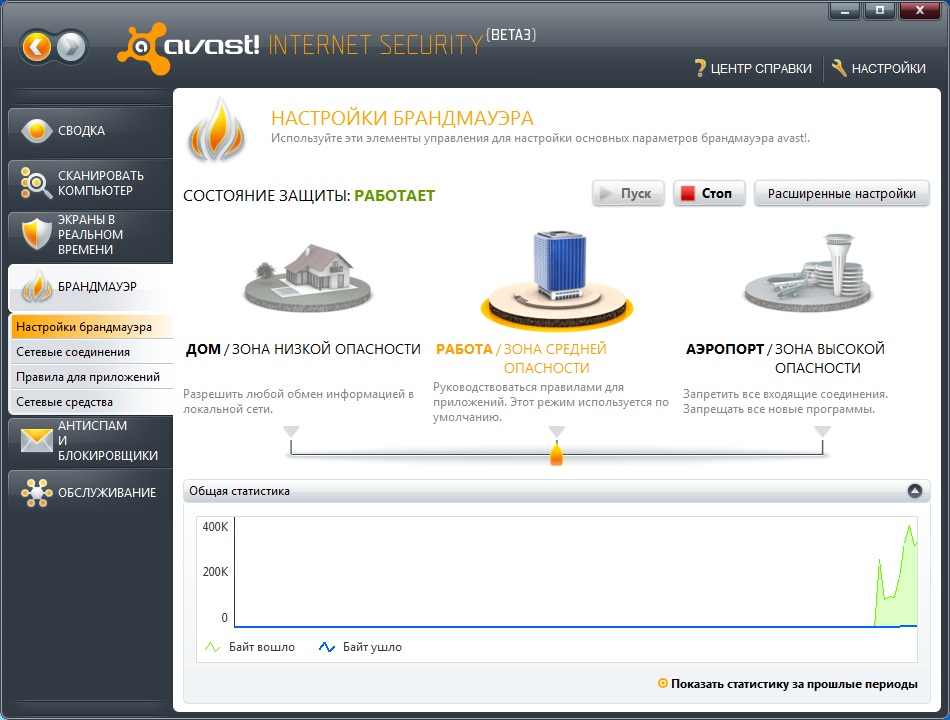
Task: Open АНТИСПАМ И БЛОКИРОВЩИКИ section
Action: (91, 441)
